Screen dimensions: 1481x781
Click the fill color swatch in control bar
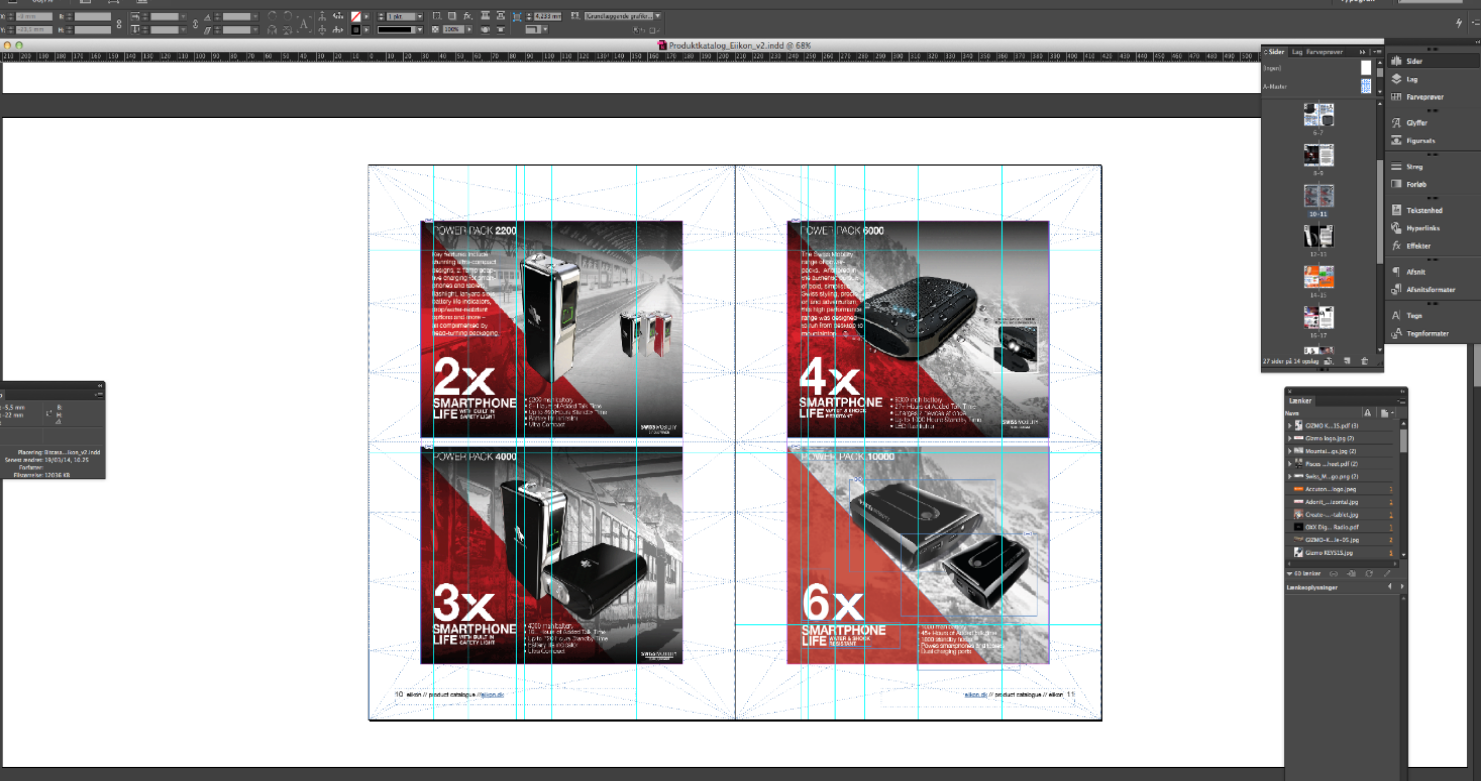click(355, 17)
